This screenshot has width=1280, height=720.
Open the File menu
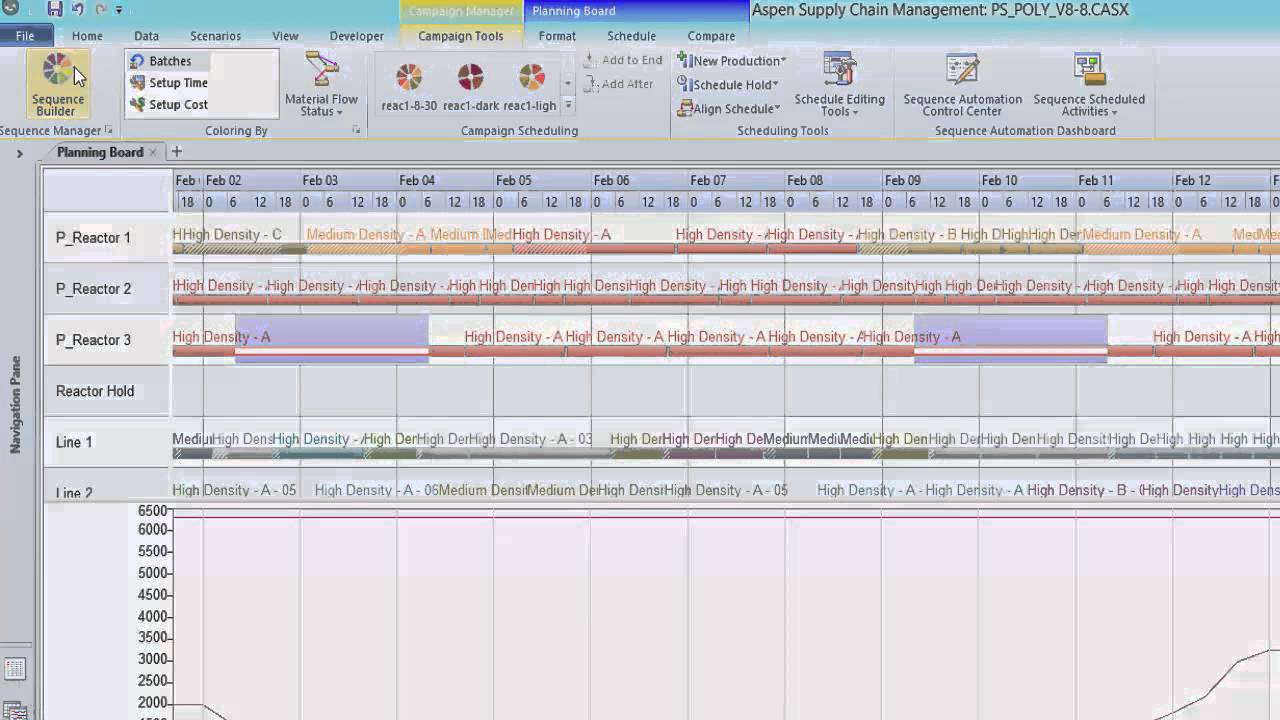point(25,36)
